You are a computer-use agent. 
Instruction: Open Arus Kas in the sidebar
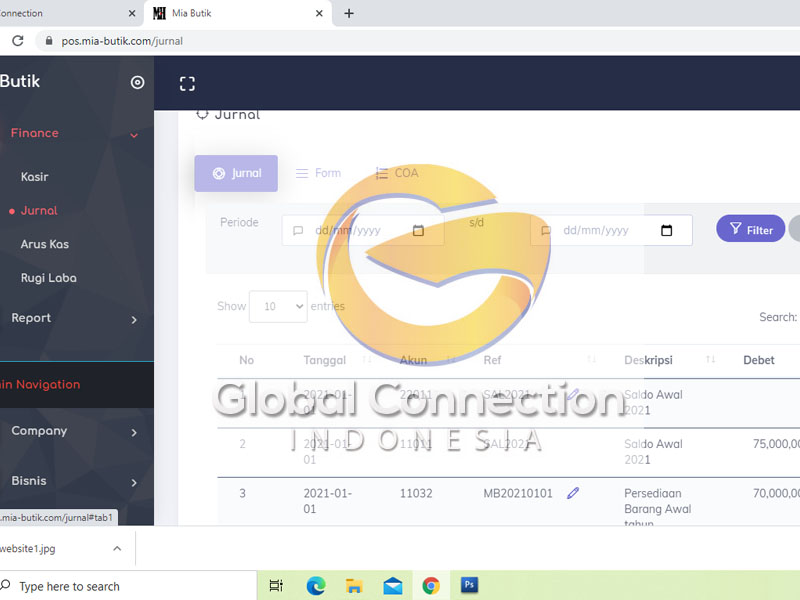[45, 244]
